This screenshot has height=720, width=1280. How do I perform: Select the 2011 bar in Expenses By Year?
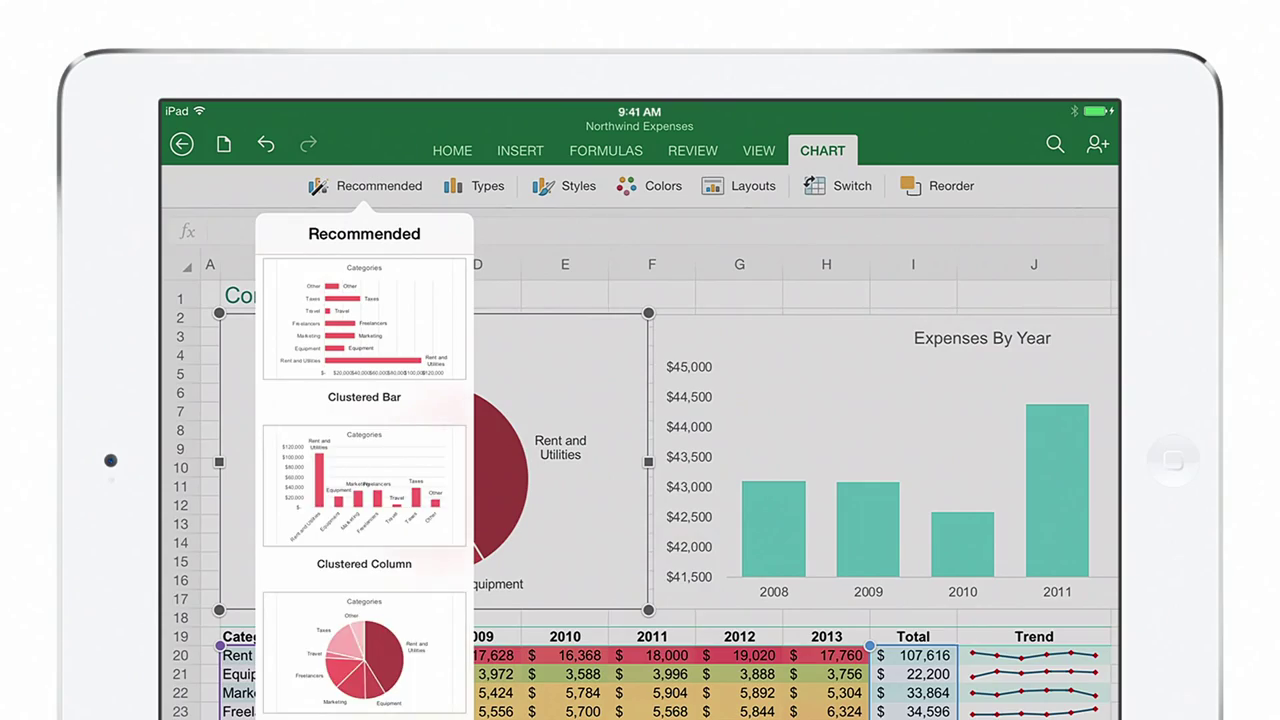(1057, 491)
